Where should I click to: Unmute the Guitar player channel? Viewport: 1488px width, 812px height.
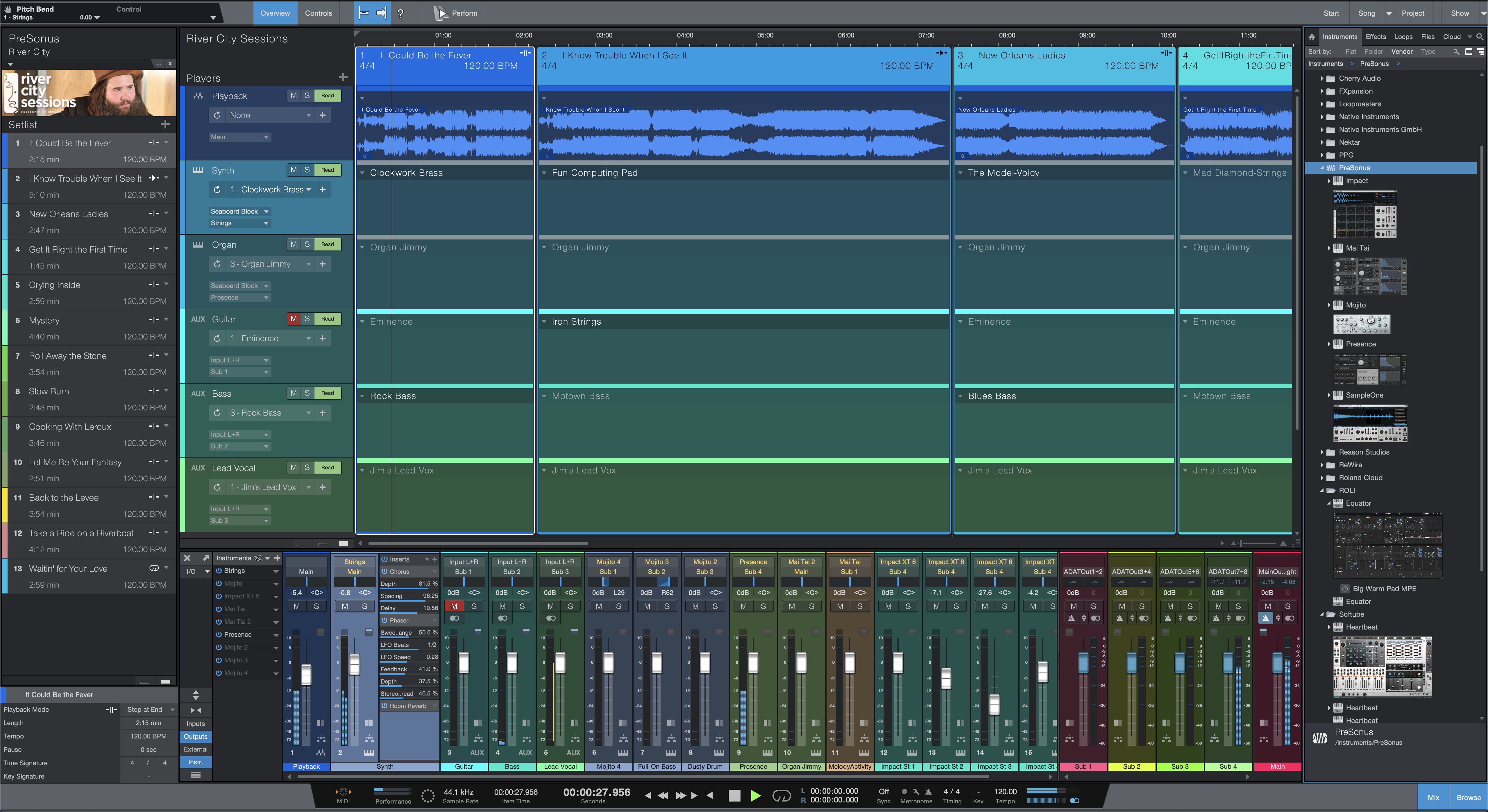293,318
